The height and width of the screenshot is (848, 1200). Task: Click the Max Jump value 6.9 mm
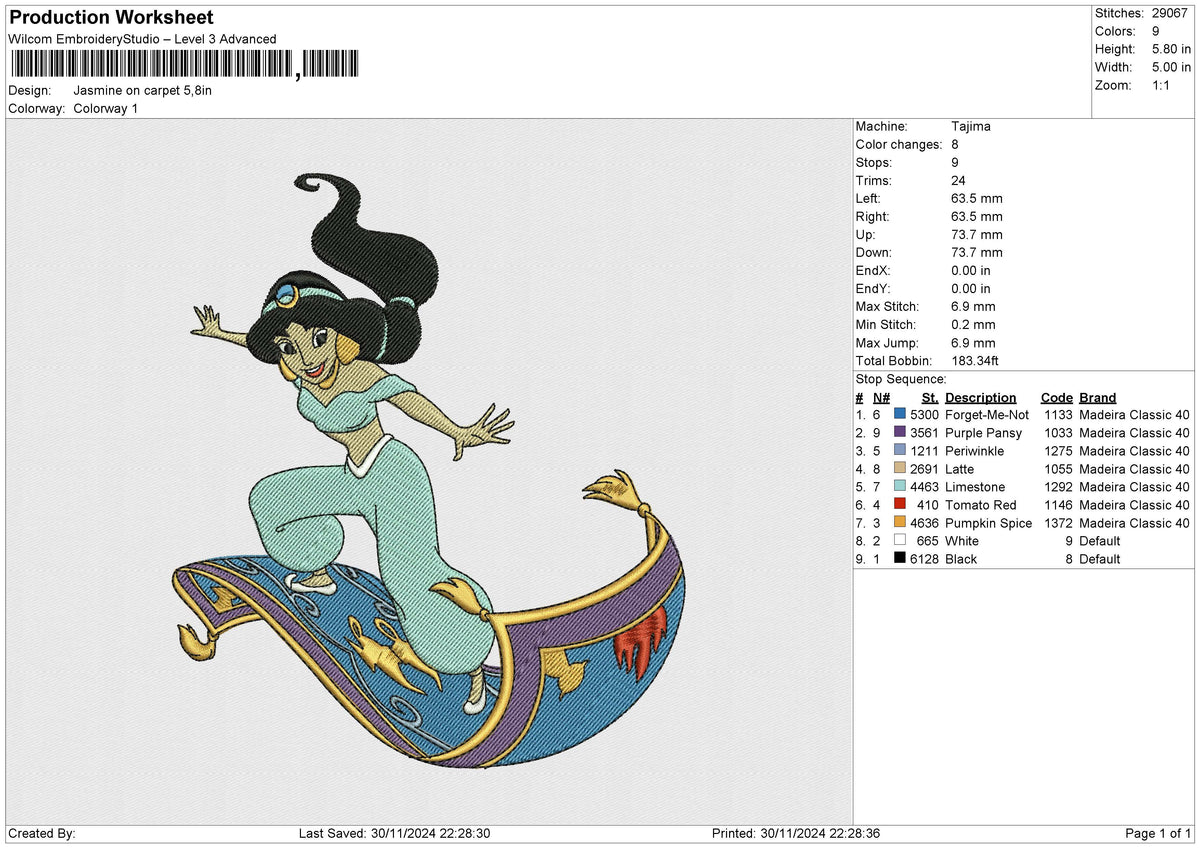coord(973,343)
